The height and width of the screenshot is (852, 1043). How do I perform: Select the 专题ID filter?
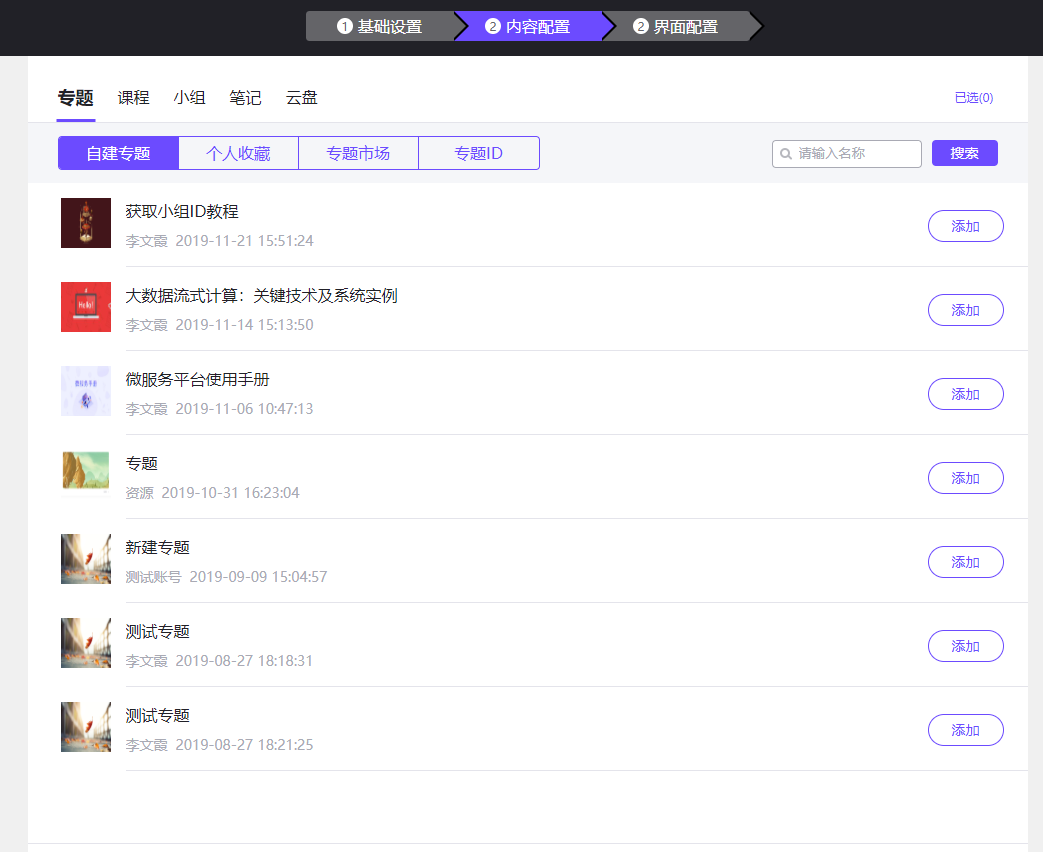[478, 153]
